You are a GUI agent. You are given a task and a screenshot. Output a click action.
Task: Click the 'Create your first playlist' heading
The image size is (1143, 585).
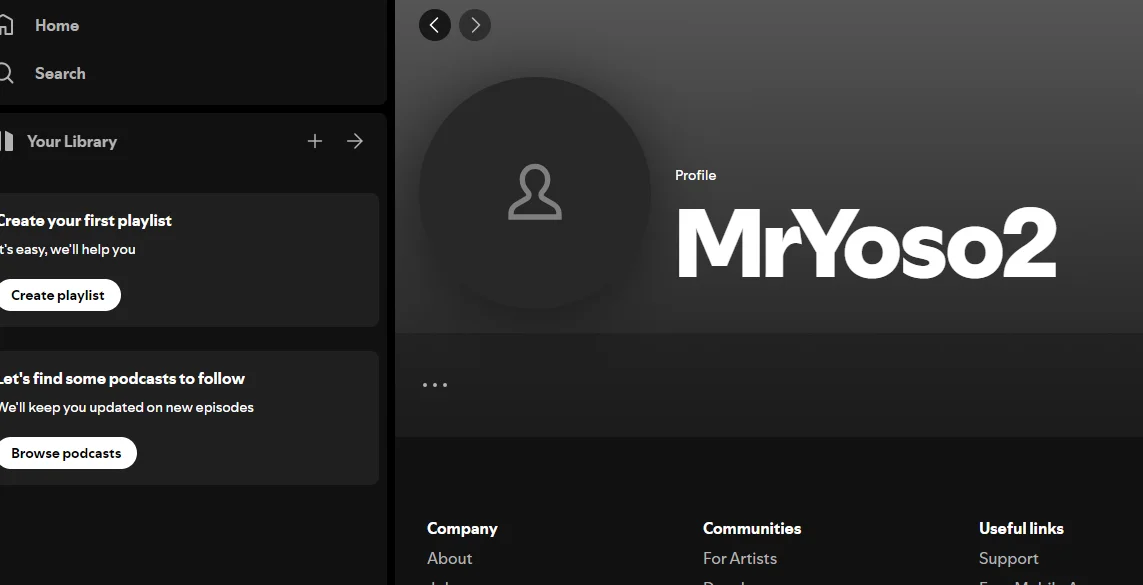[85, 221]
